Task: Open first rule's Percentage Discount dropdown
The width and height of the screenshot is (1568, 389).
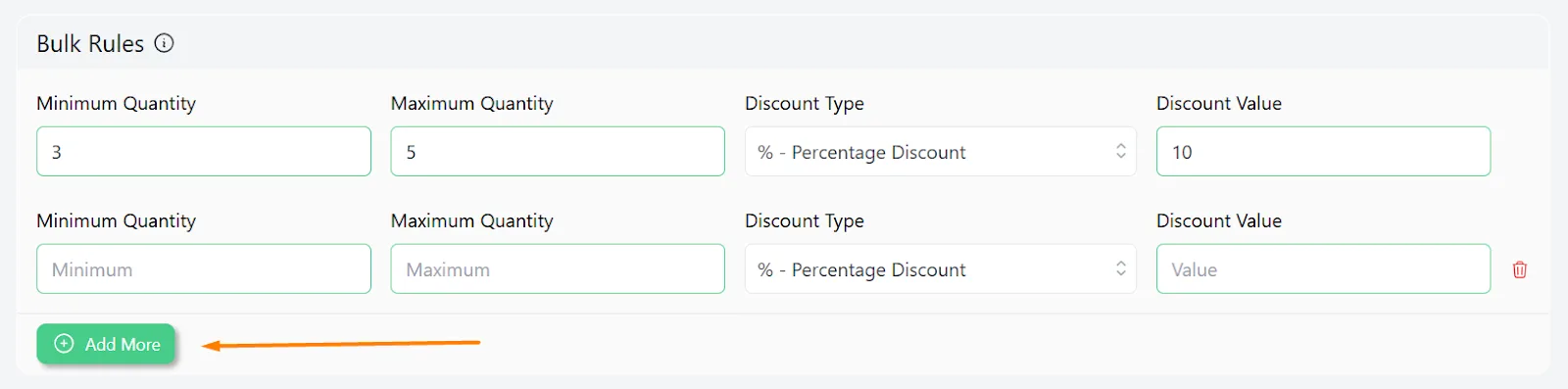Action: click(x=941, y=152)
